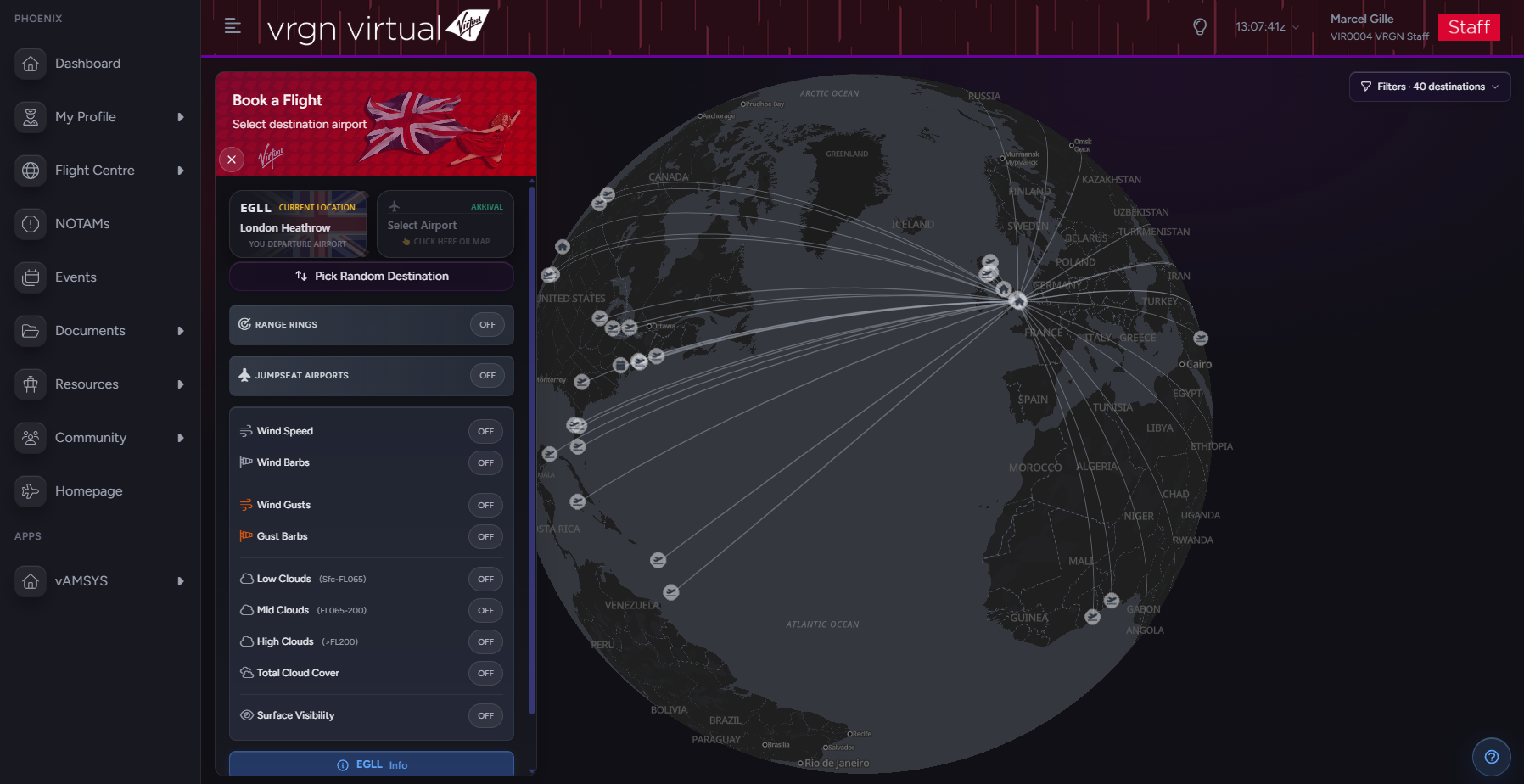The height and width of the screenshot is (784, 1524).
Task: Click the Dashboard home icon
Action: click(x=31, y=64)
